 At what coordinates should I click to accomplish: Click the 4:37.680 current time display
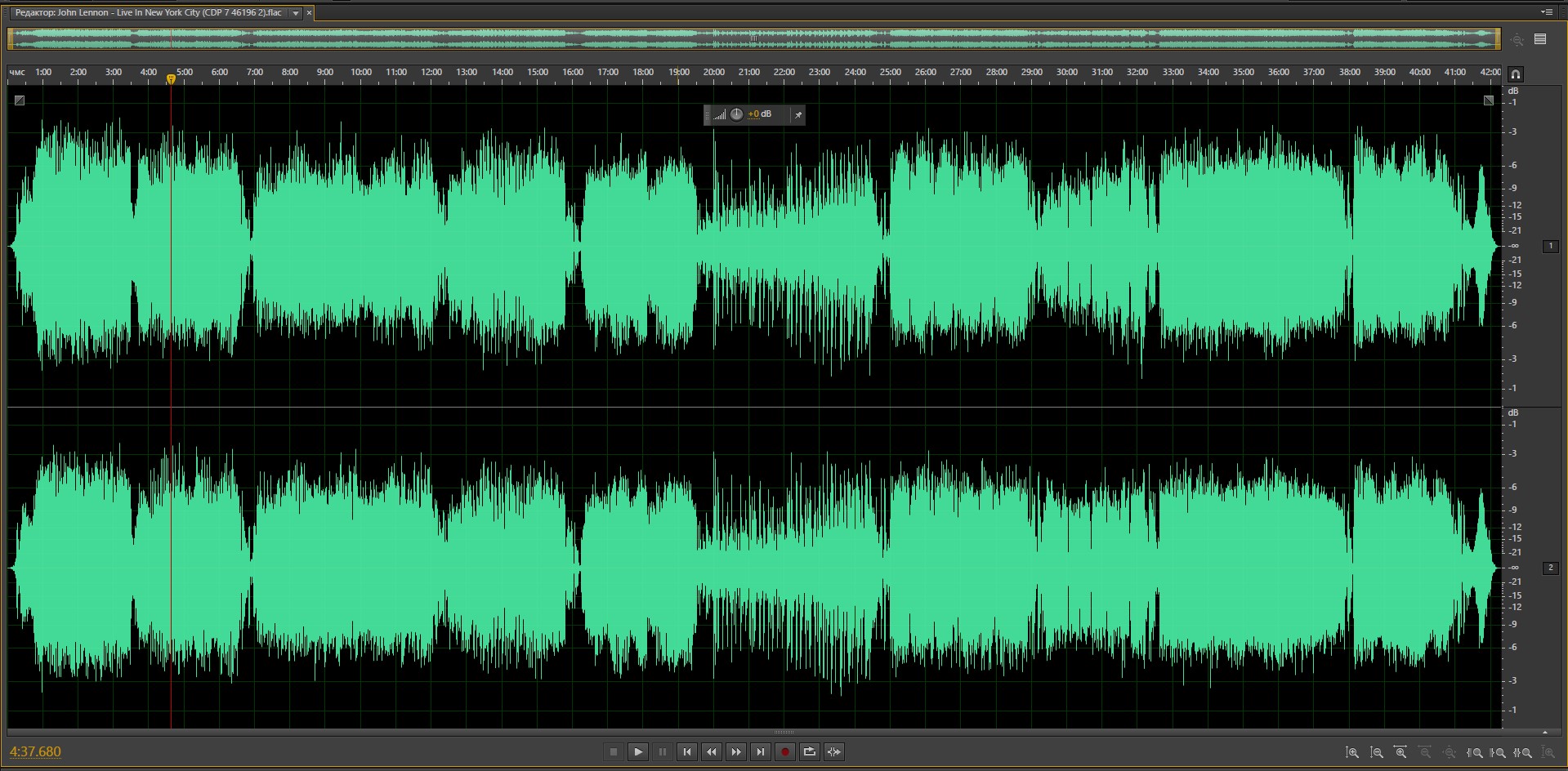[35, 751]
